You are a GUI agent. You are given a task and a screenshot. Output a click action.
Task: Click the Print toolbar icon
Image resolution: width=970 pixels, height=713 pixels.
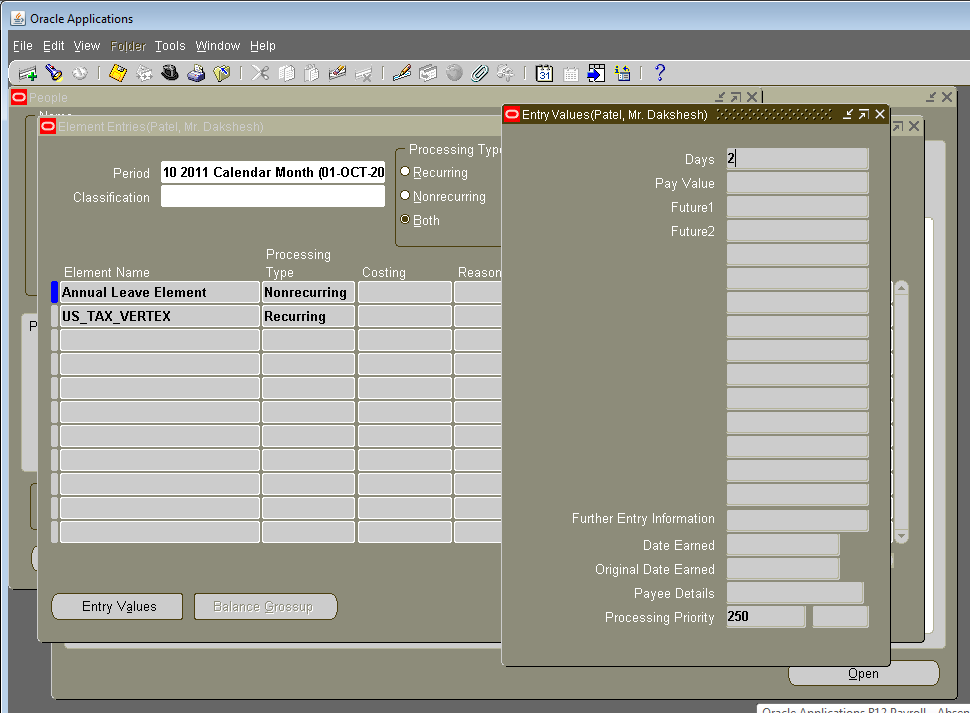(x=196, y=74)
